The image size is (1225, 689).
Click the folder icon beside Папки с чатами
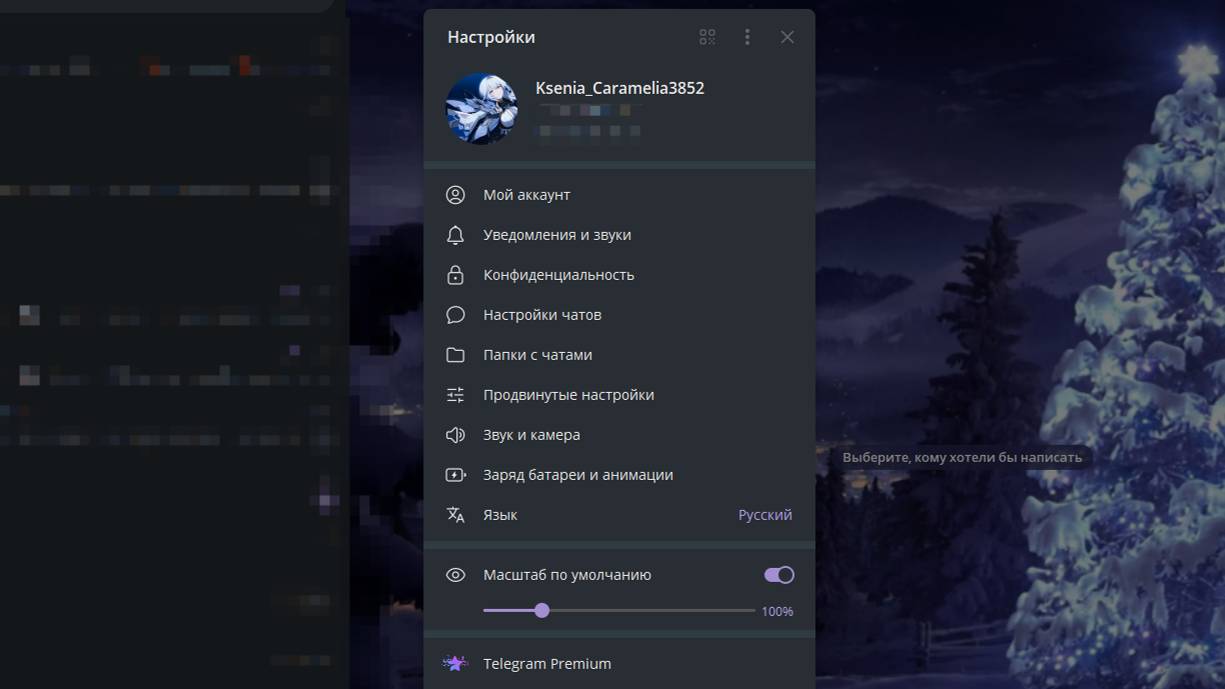click(455, 355)
